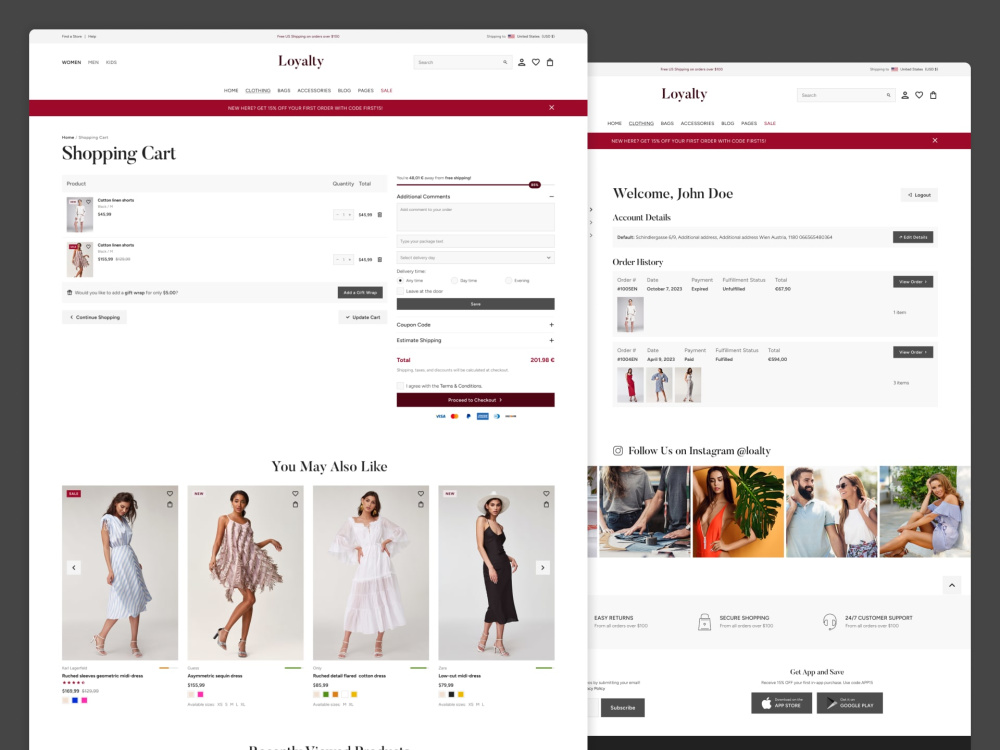Click search magnifier in Shopping Cart page header

pyautogui.click(x=505, y=62)
